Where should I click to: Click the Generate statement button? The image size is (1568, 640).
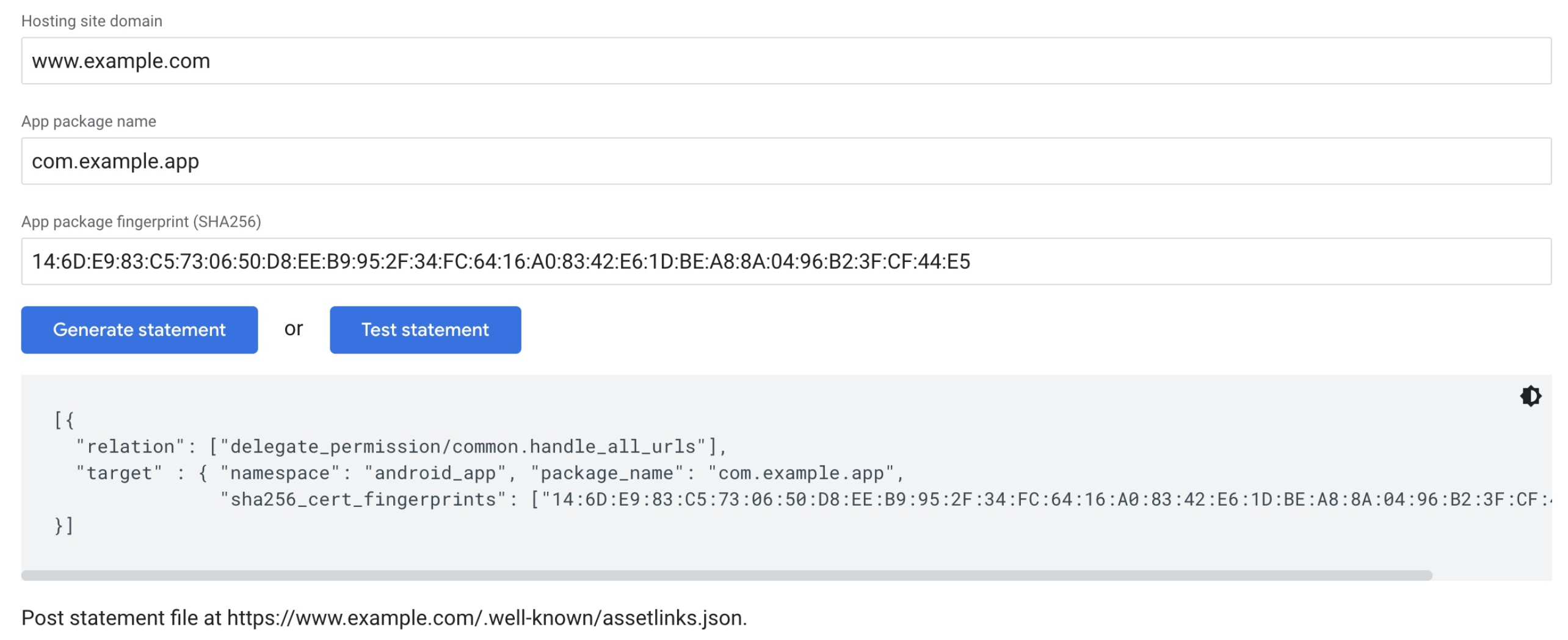[139, 330]
